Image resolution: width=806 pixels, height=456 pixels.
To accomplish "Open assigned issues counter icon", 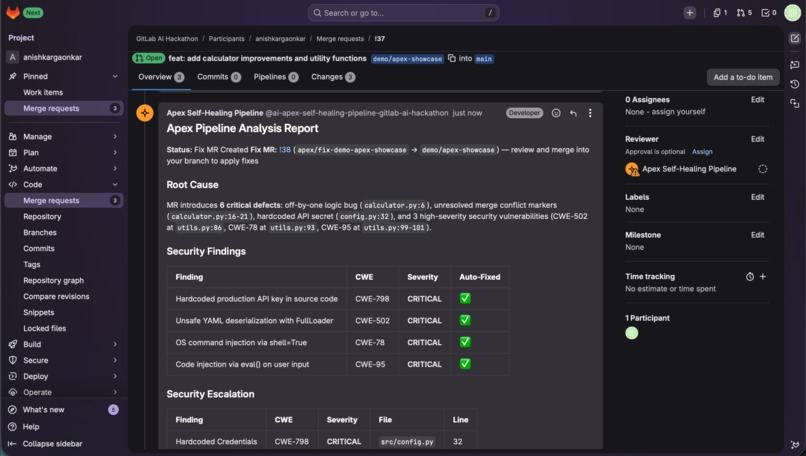I will tap(720, 13).
